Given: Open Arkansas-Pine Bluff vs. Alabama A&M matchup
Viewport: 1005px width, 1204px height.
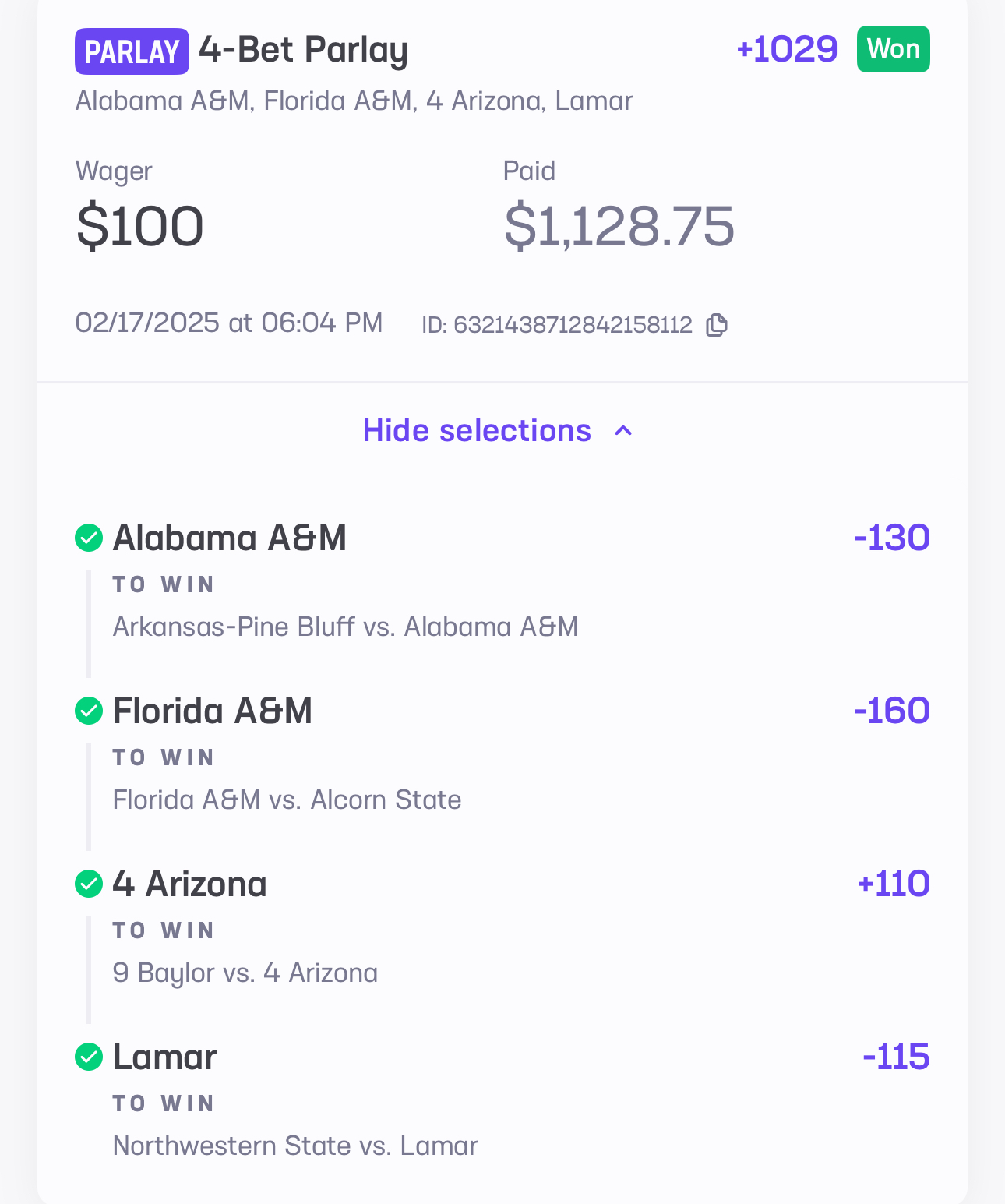Looking at the screenshot, I should (x=345, y=627).
